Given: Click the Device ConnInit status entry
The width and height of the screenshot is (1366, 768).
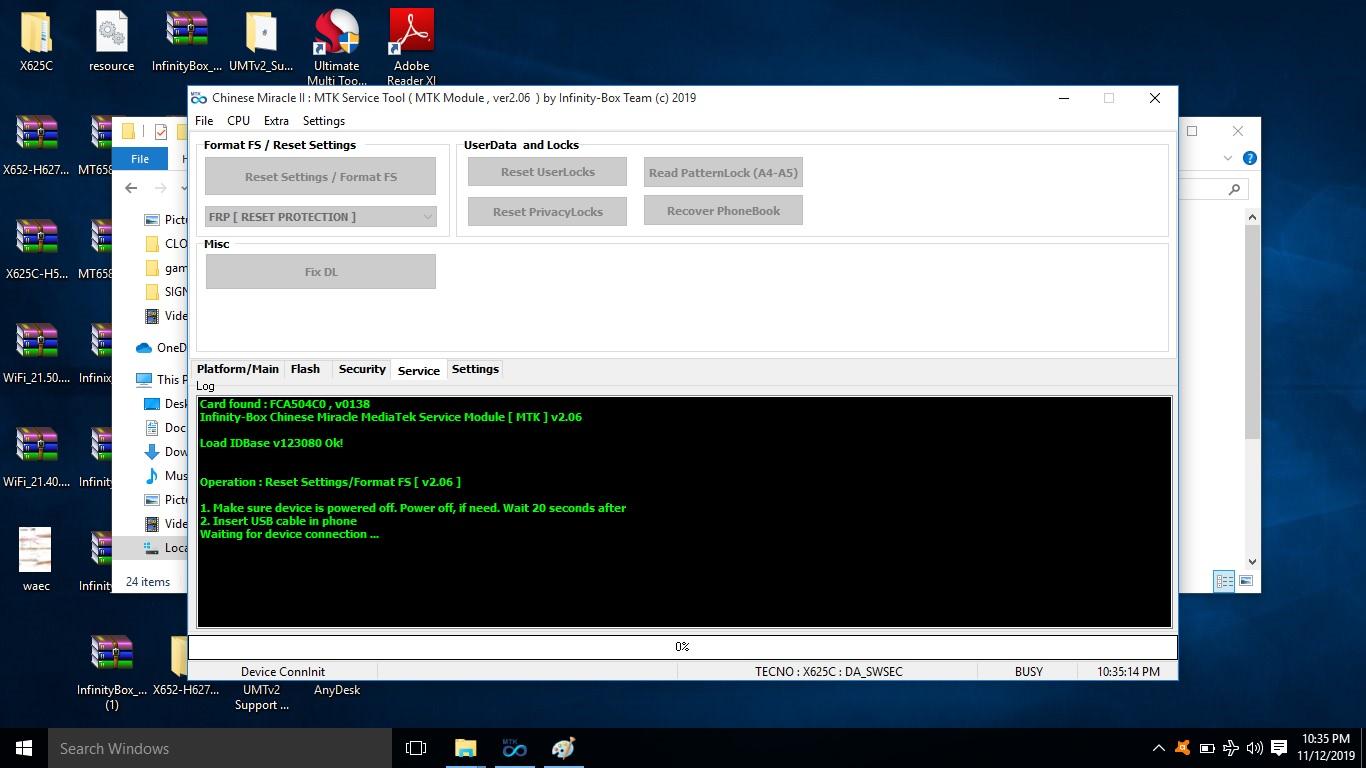Looking at the screenshot, I should coord(282,671).
